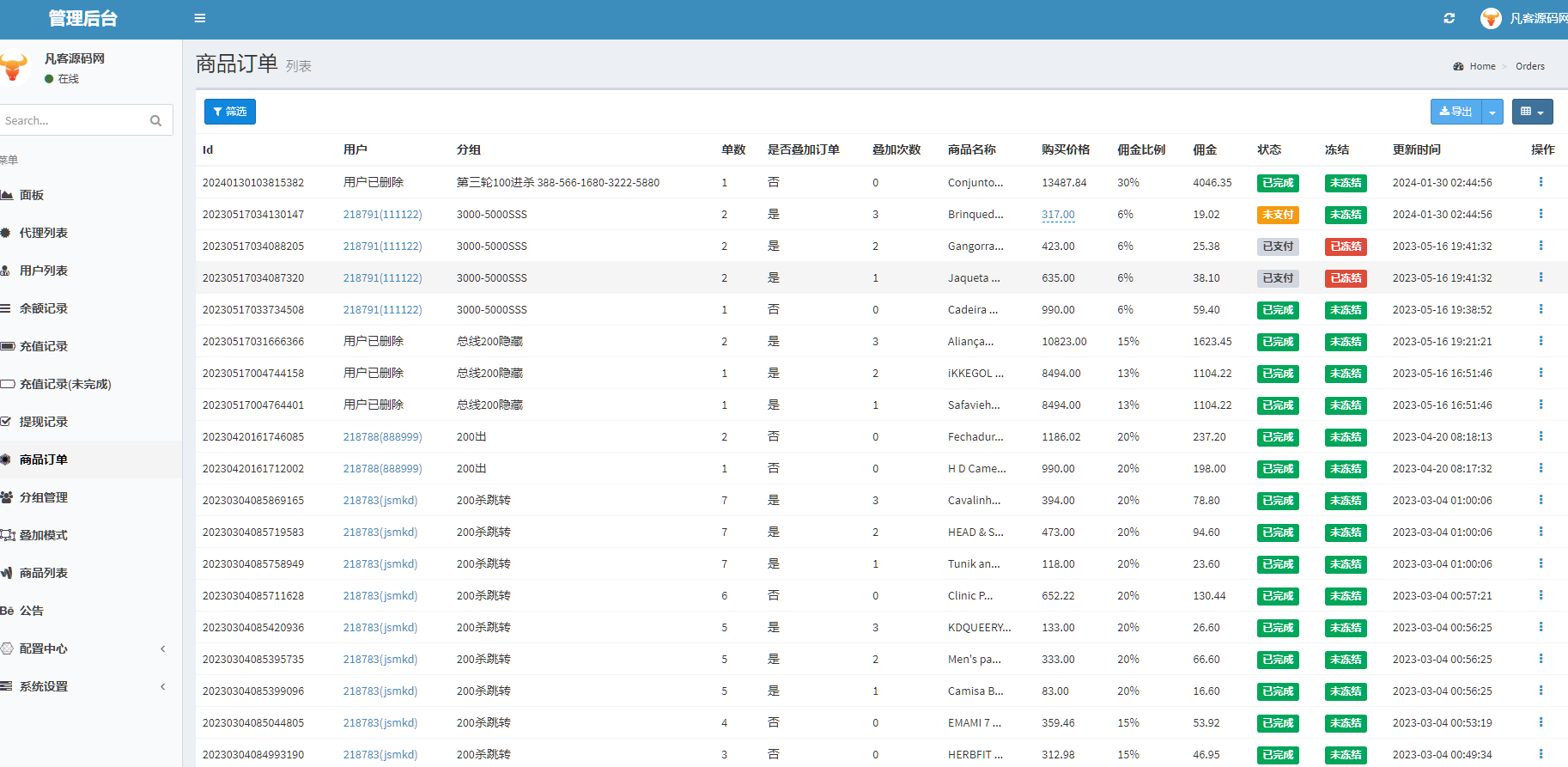Click the Home breadcrumb icon

click(x=1458, y=66)
